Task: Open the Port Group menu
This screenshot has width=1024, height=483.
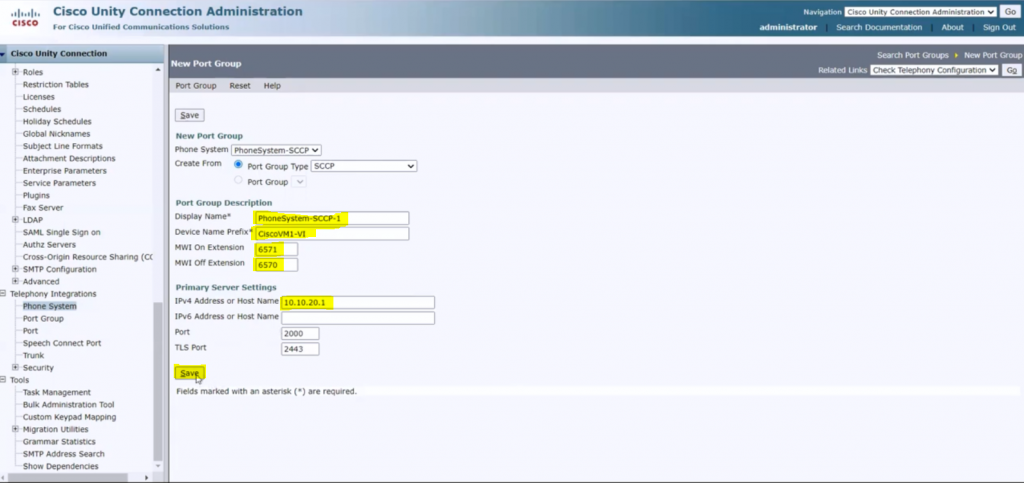Action: 196,86
